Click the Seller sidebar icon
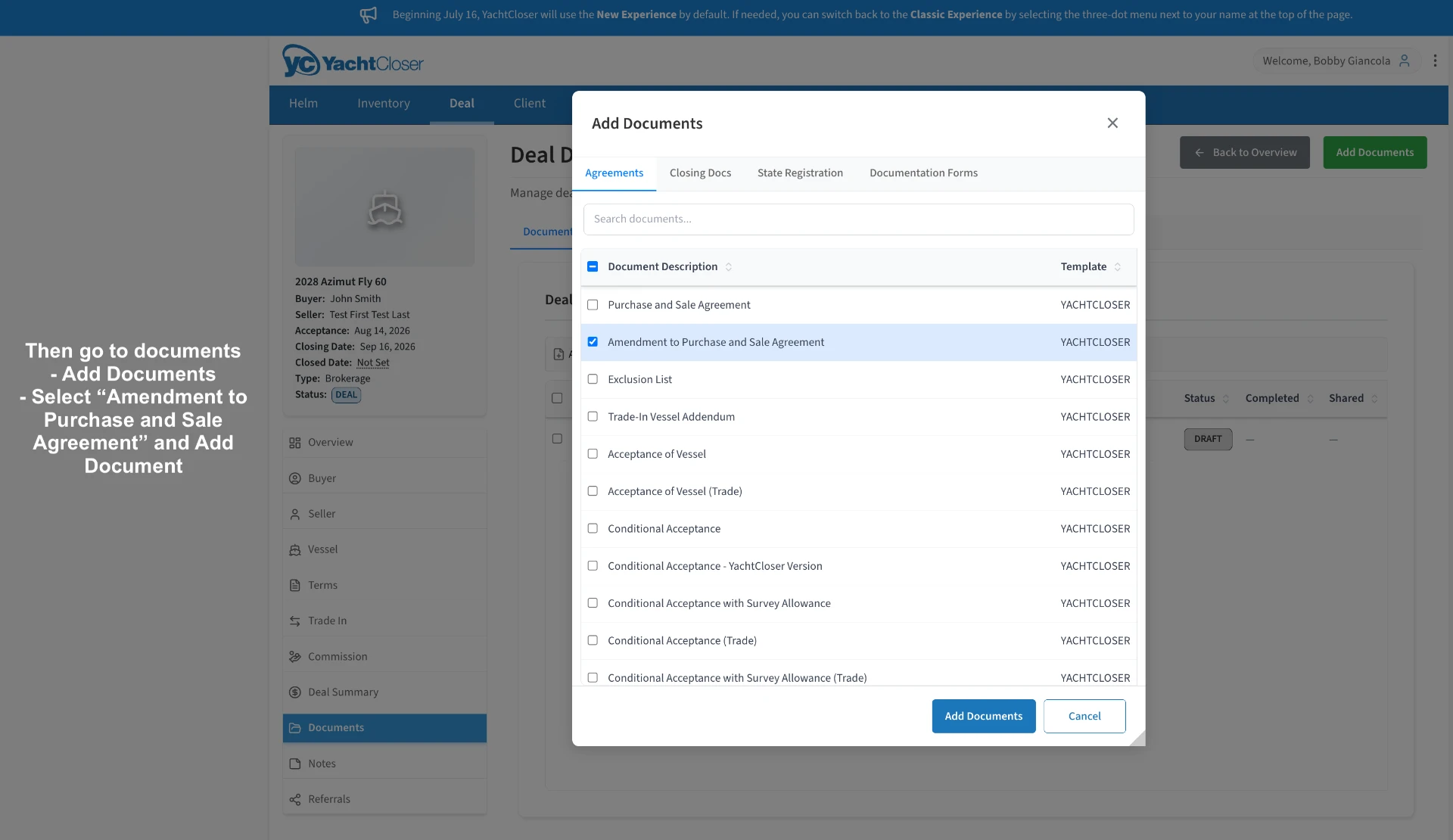The width and height of the screenshot is (1453, 840). pyautogui.click(x=295, y=514)
